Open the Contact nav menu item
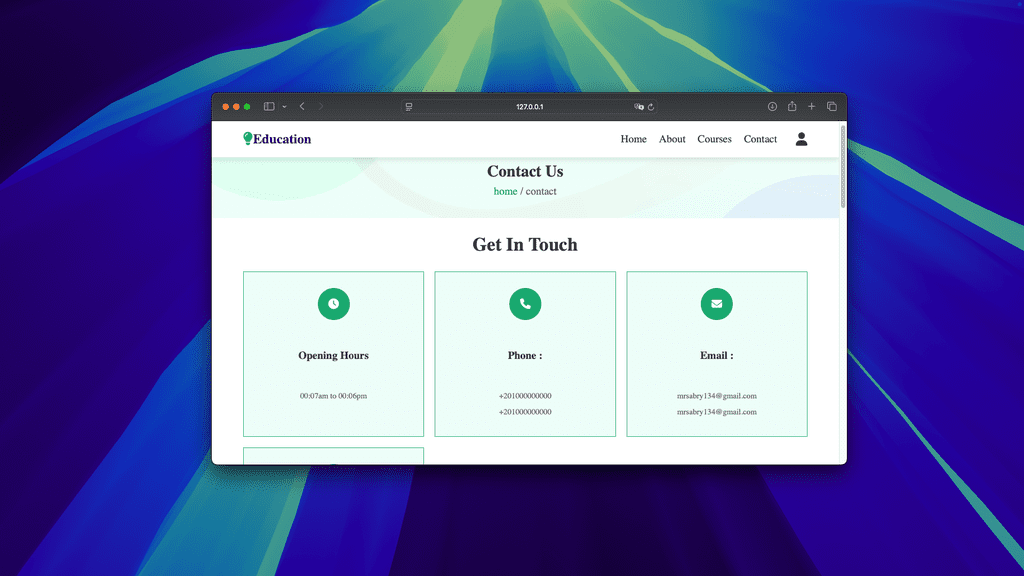 click(760, 139)
